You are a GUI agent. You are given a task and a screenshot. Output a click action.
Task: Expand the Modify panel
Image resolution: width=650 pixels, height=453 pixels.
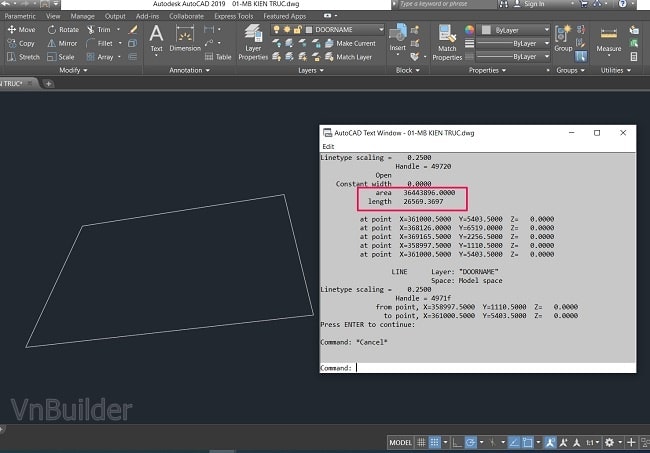point(73,70)
